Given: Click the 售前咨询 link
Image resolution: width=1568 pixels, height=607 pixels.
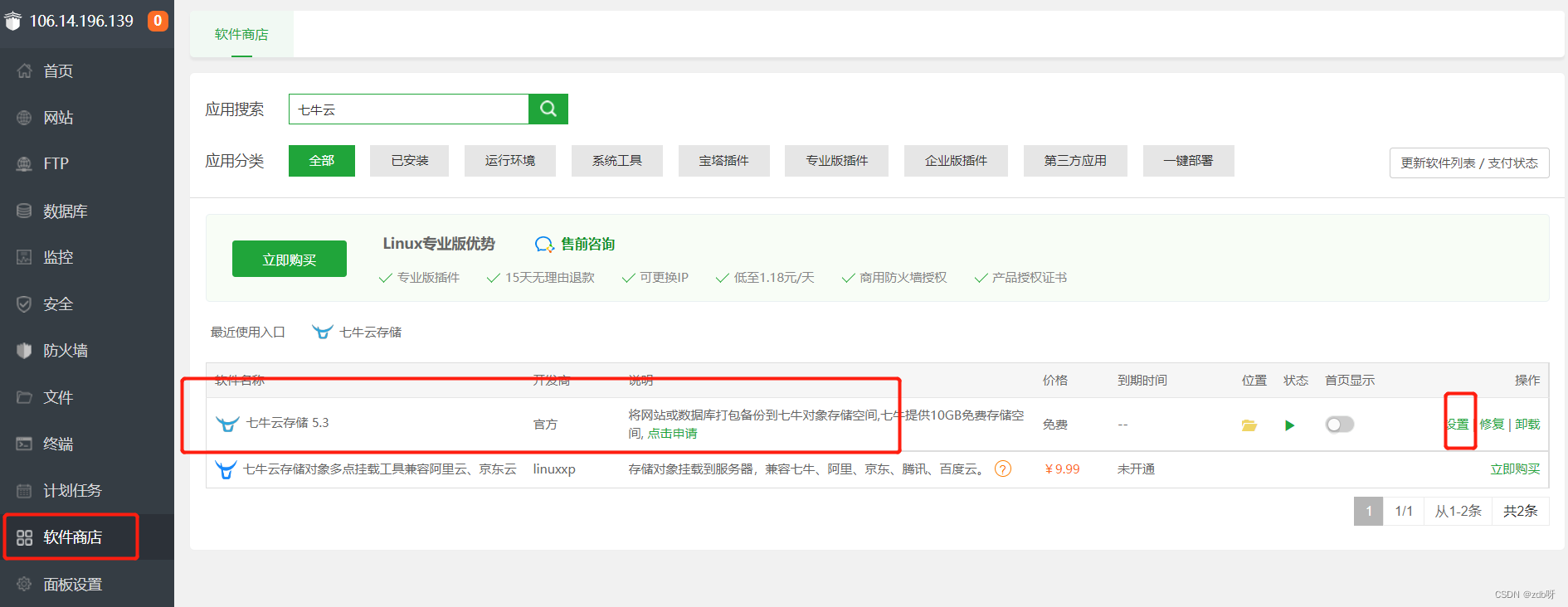Looking at the screenshot, I should click(587, 244).
